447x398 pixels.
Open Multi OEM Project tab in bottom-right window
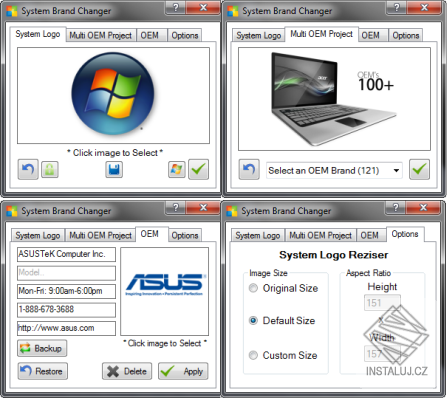click(320, 235)
